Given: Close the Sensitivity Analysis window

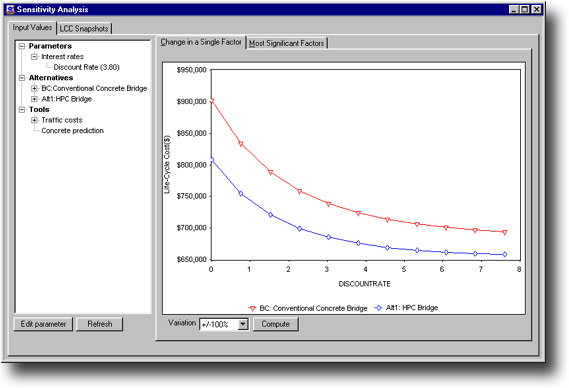Looking at the screenshot, I should coord(537,9).
